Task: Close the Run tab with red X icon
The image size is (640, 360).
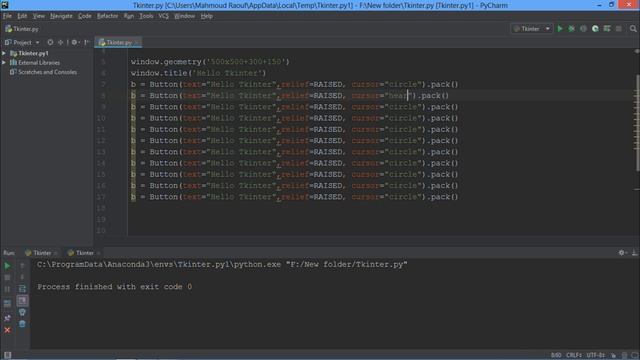Action: (x=7, y=330)
